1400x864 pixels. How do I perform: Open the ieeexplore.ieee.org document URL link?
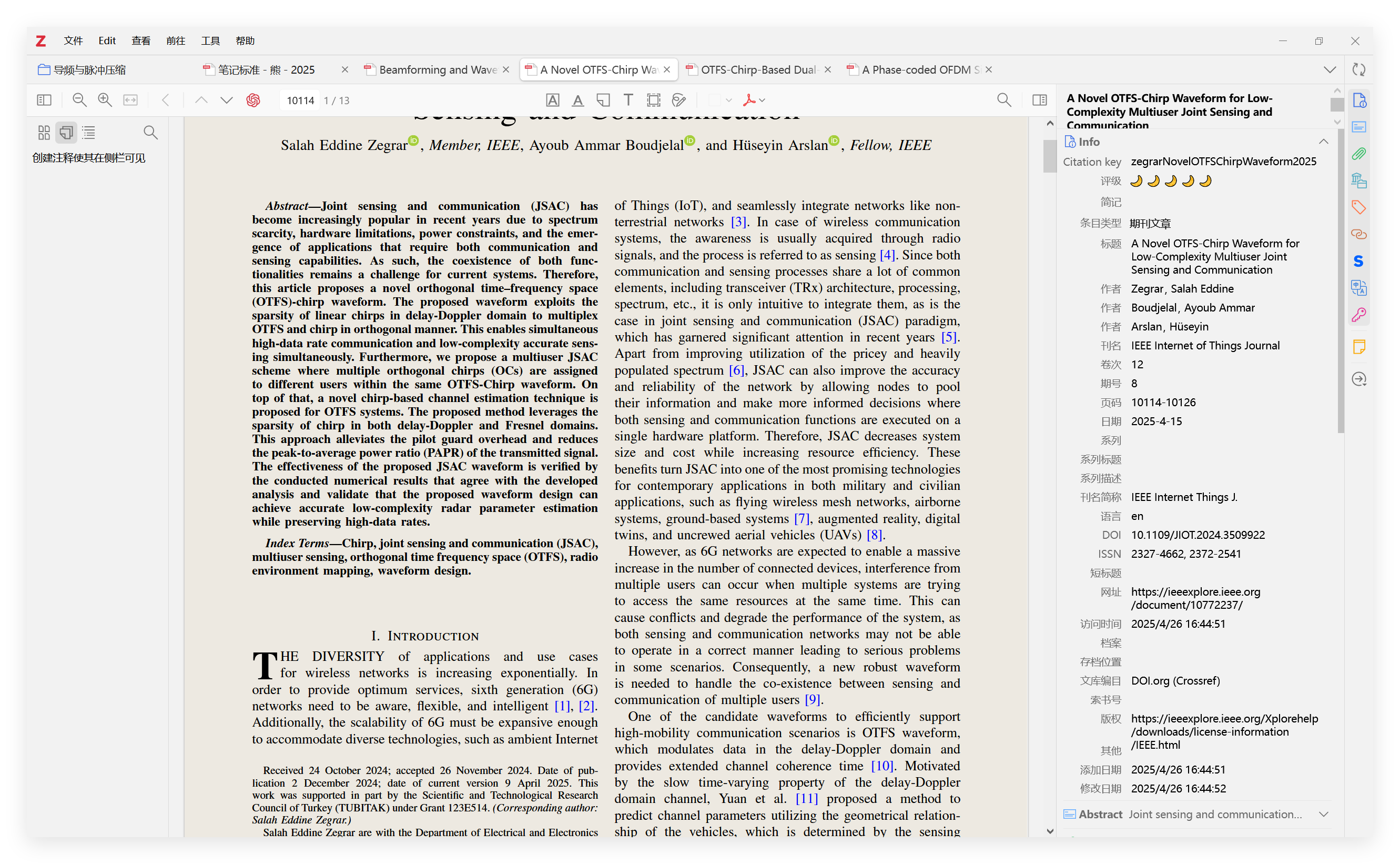pos(1195,598)
